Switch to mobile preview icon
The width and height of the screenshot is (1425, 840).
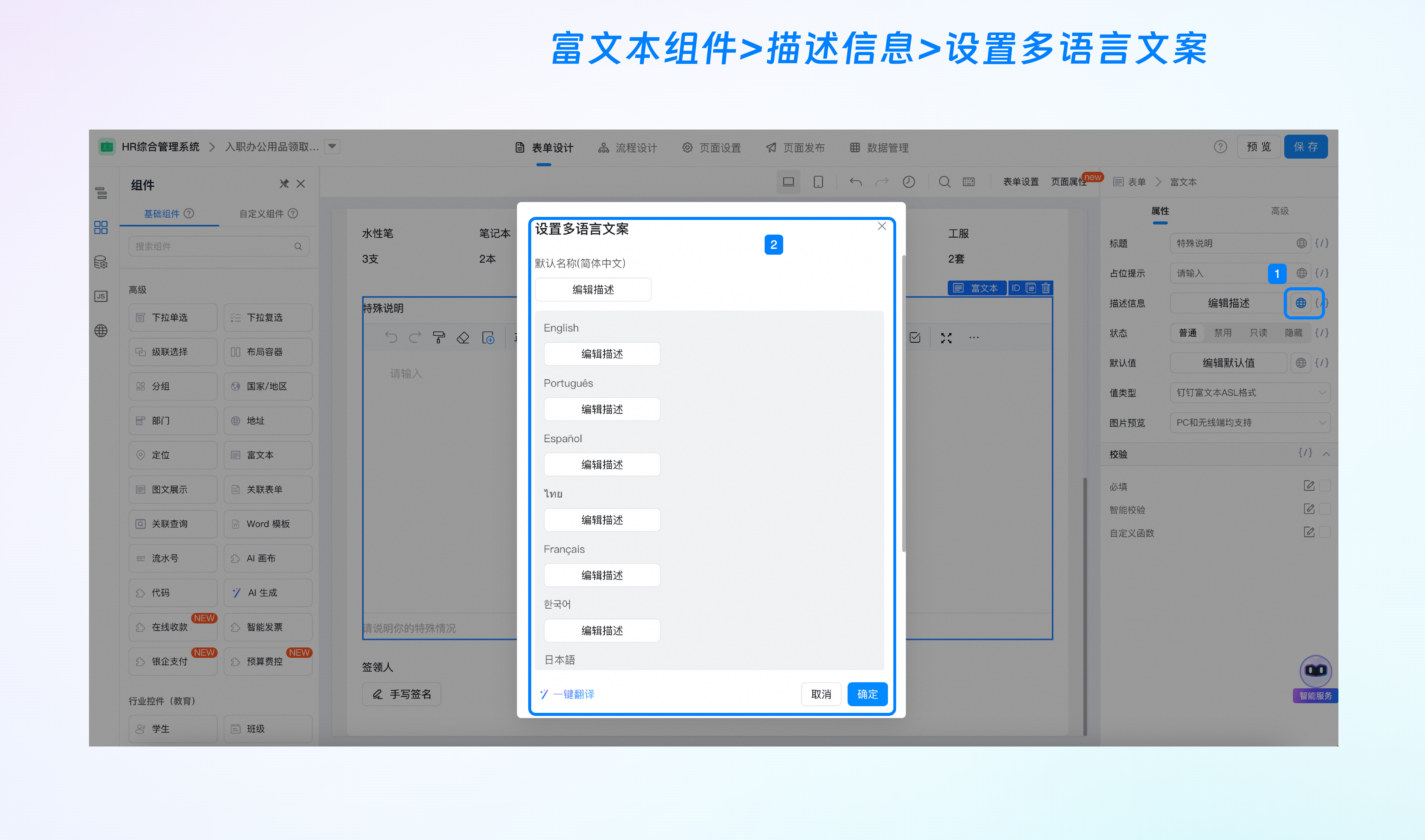(818, 182)
